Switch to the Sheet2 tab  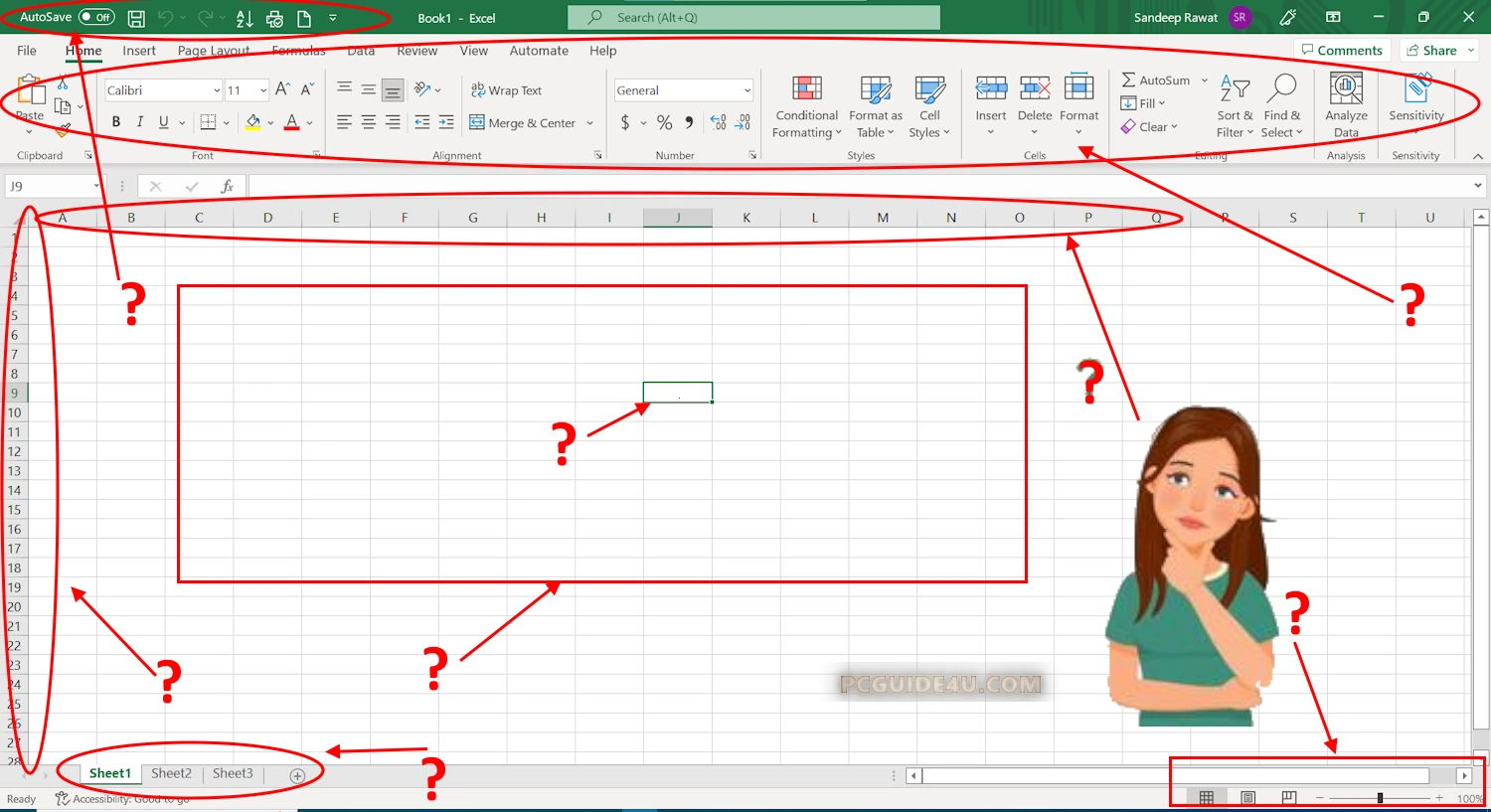tap(171, 773)
